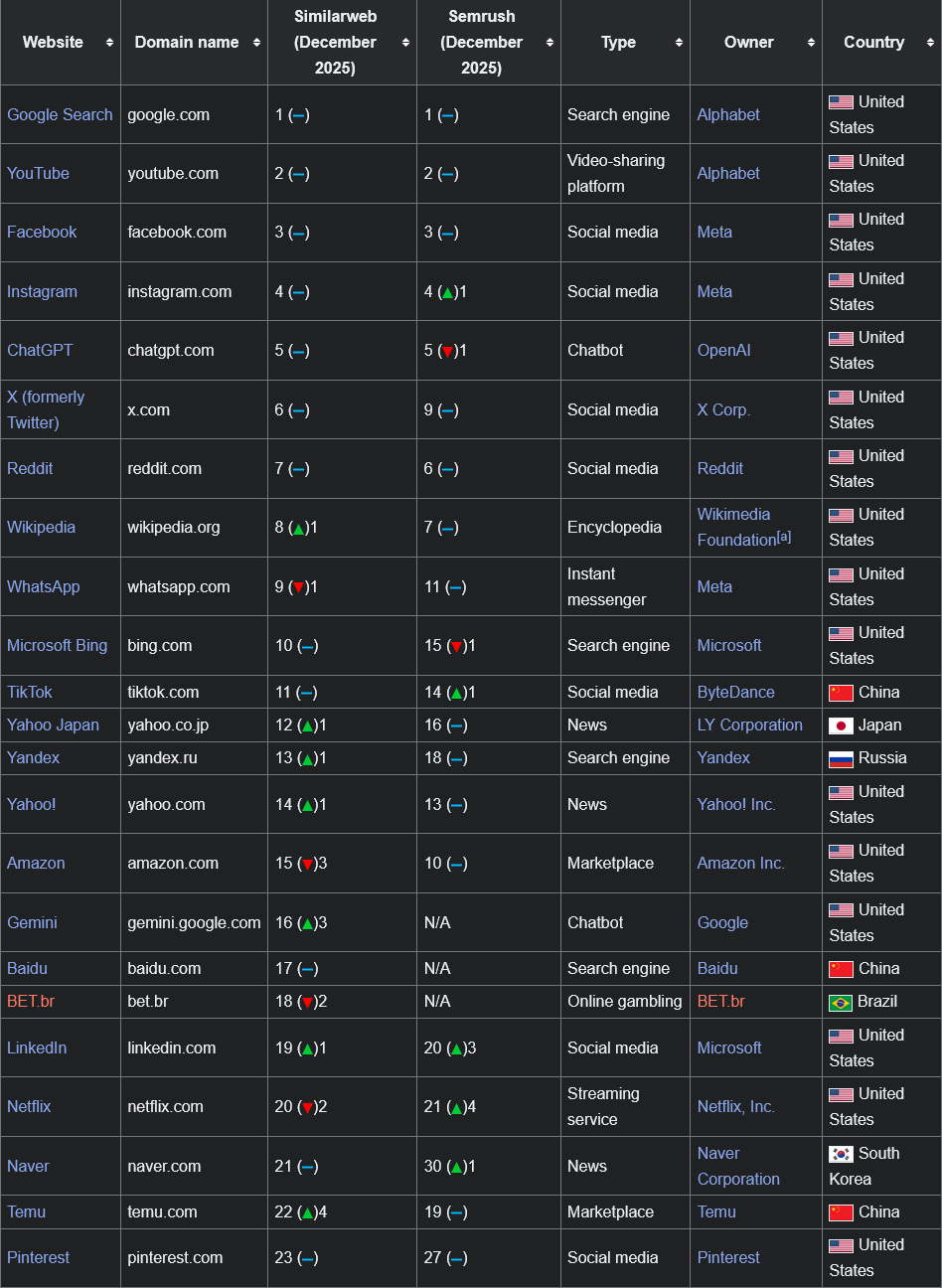Click the wikipedia.org domain cell

[194, 527]
